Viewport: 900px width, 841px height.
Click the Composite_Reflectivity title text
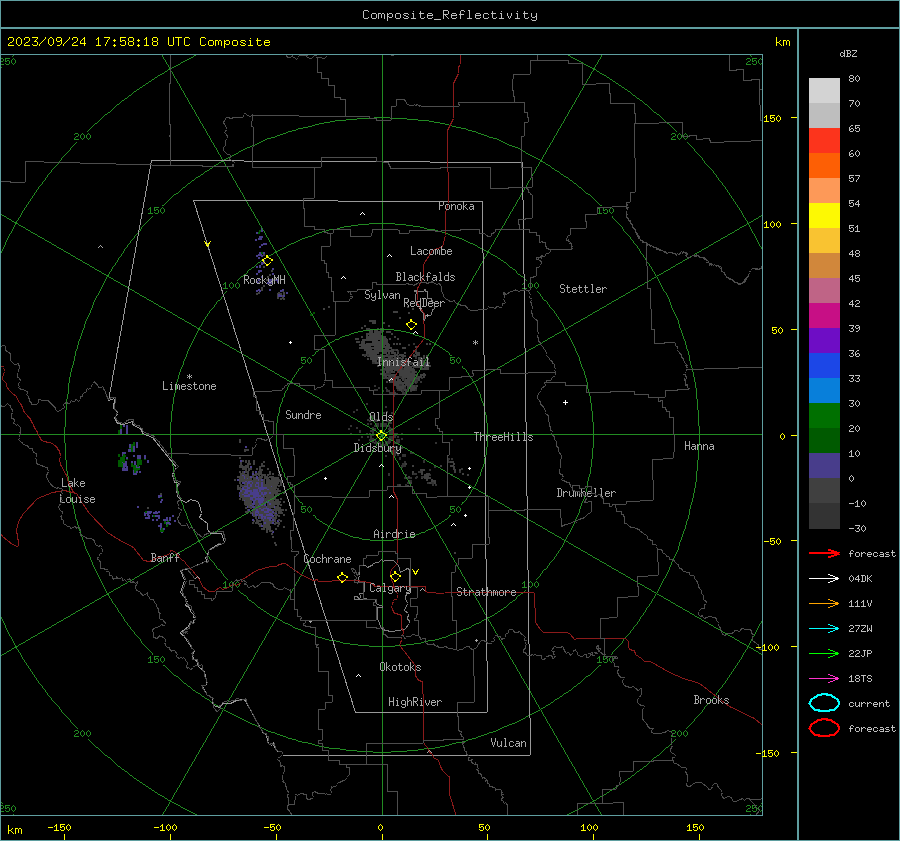450,15
